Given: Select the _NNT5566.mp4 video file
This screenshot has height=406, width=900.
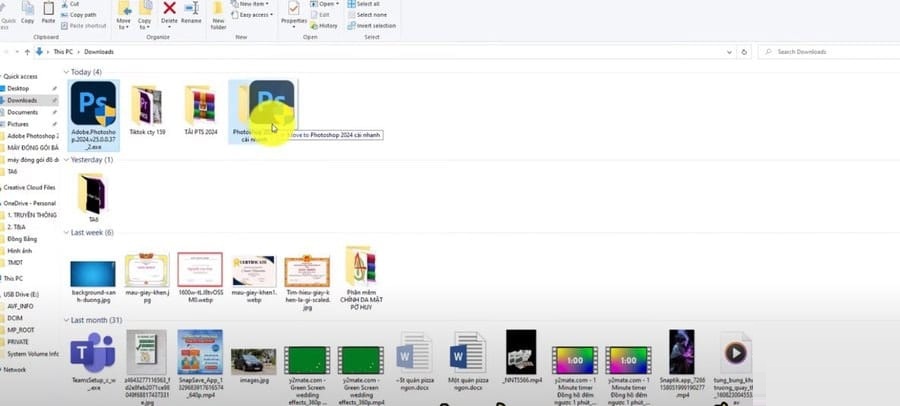Looking at the screenshot, I should click(521, 357).
